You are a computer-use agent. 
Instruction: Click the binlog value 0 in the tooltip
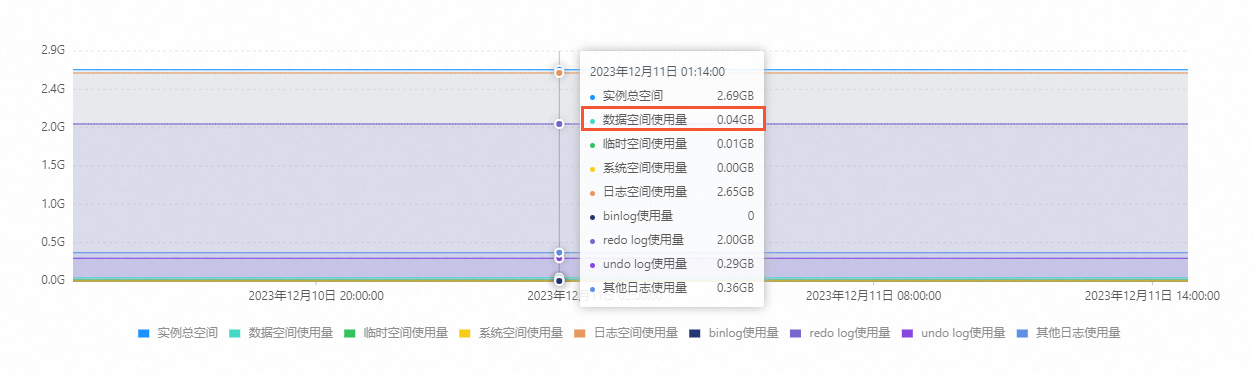tap(751, 216)
